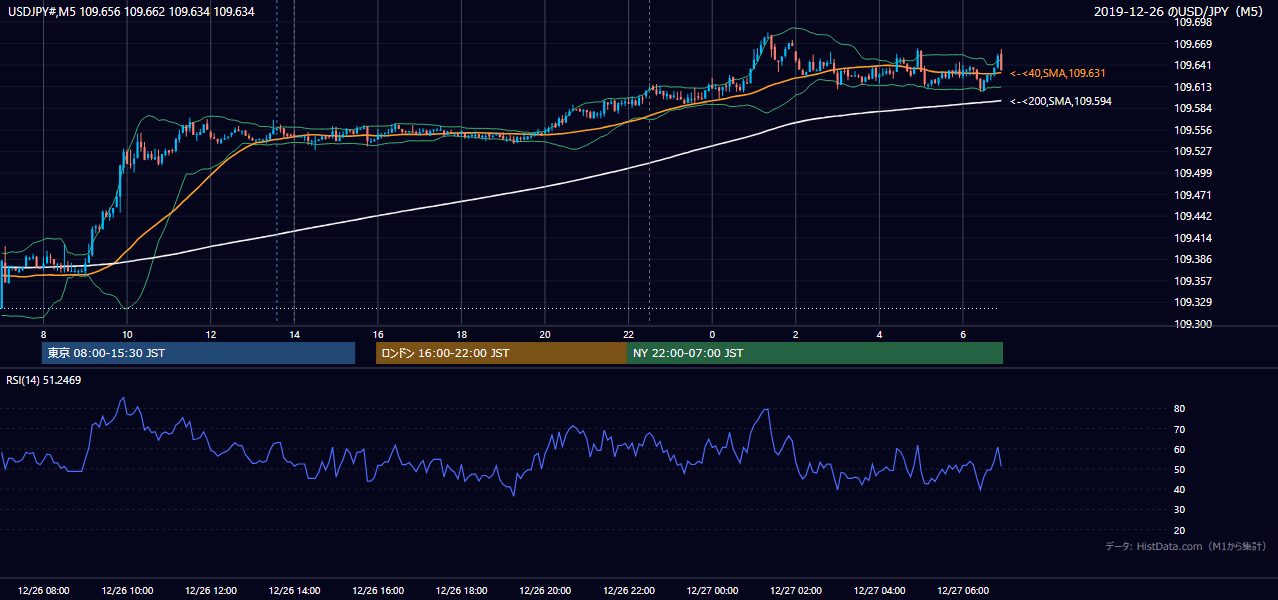Click RSI scale value 50
Screen dimensions: 1278x600
point(1179,469)
